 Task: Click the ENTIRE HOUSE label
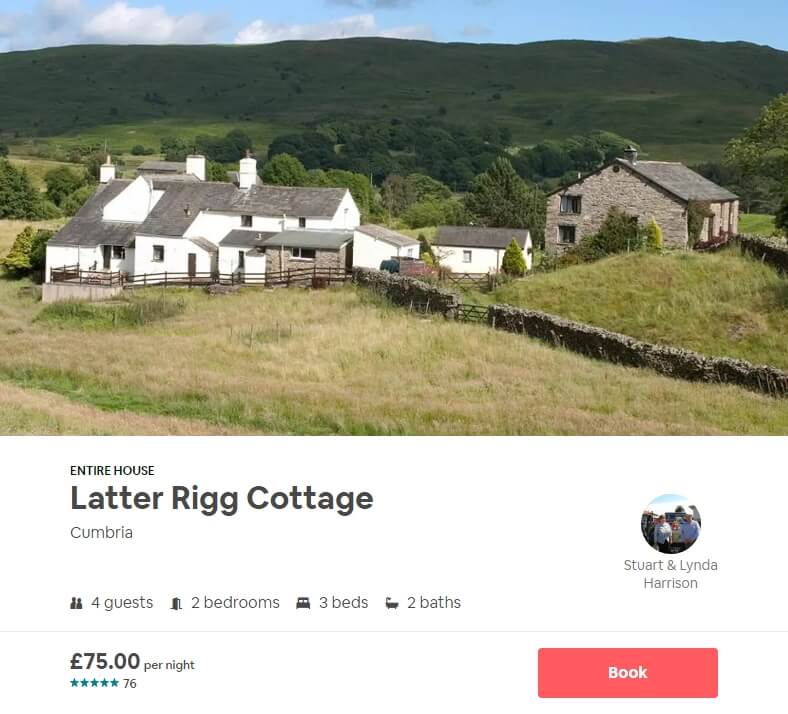click(112, 470)
